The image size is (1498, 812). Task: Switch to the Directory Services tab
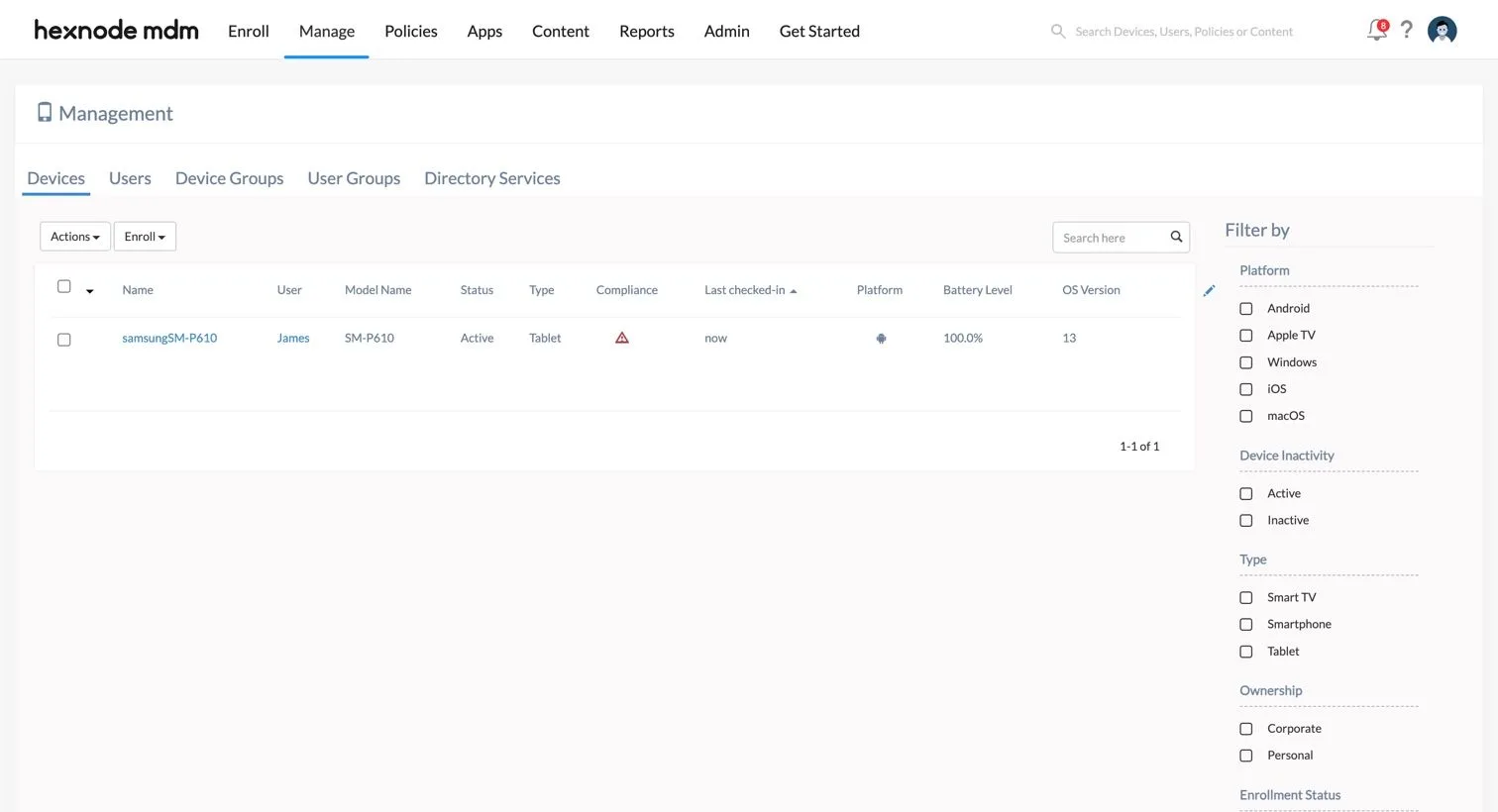[x=492, y=178]
